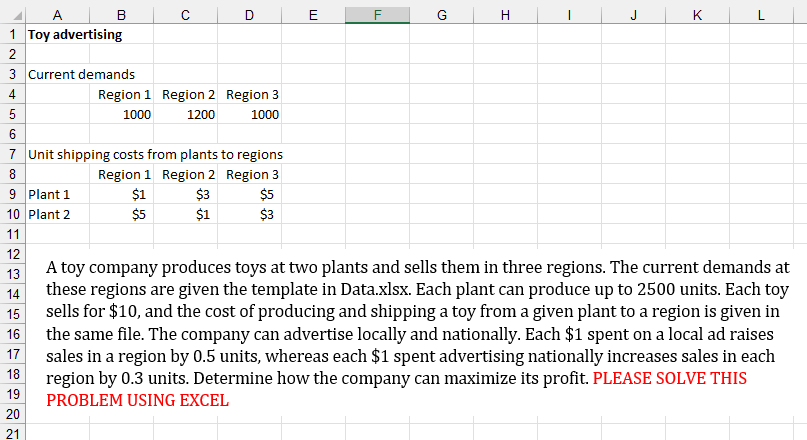The width and height of the screenshot is (807, 440).
Task: Click Plant 2 to Region 2 cost $1
Action: click(x=203, y=215)
